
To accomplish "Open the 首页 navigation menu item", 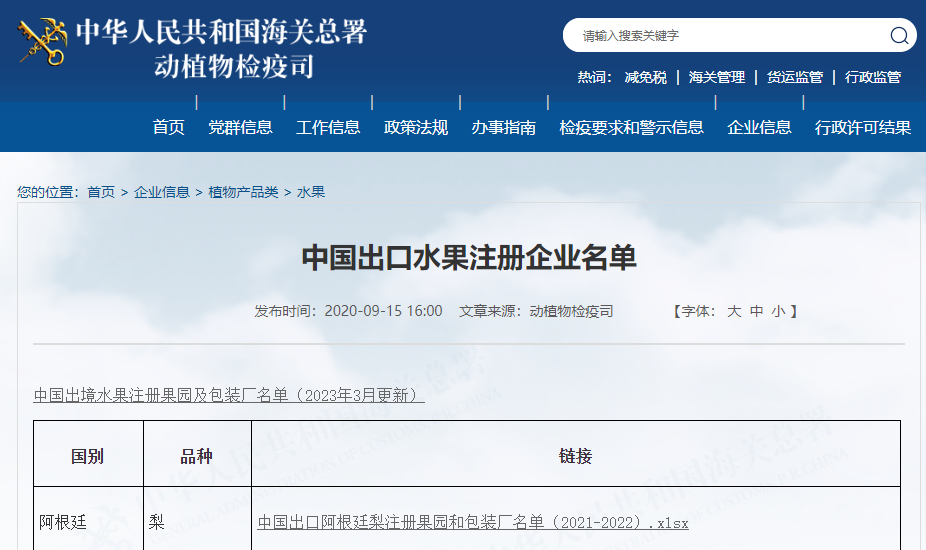I will 168,127.
